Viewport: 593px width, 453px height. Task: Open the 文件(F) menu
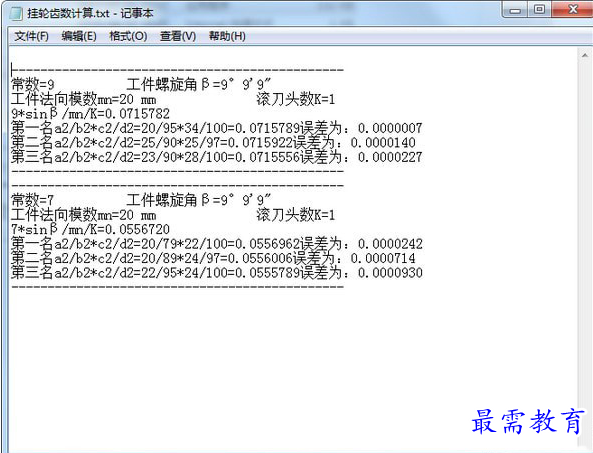[31, 36]
